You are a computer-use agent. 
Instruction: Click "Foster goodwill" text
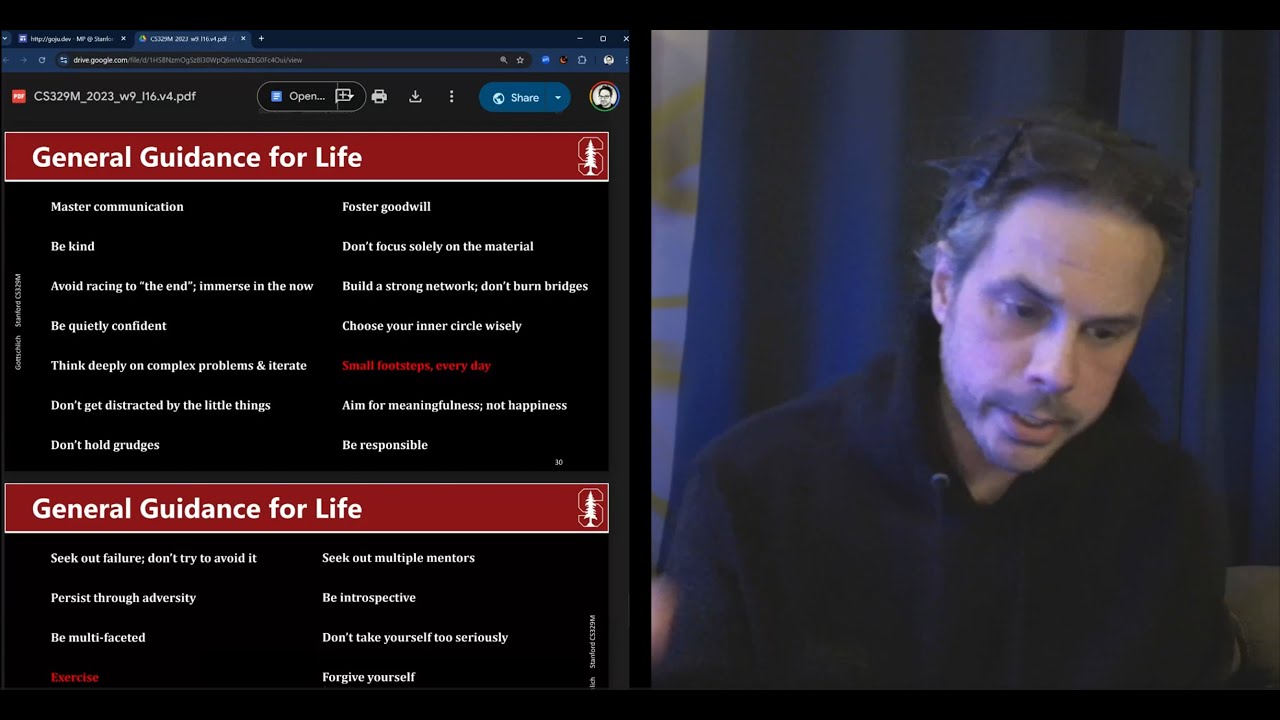click(x=386, y=207)
